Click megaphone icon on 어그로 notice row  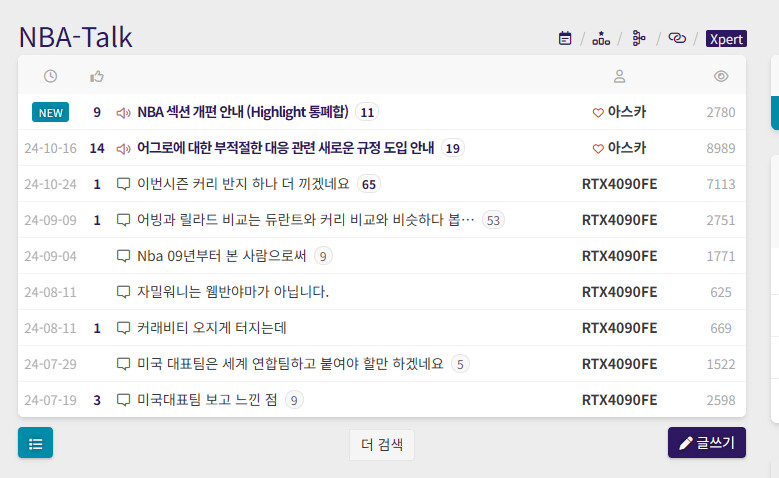(123, 149)
